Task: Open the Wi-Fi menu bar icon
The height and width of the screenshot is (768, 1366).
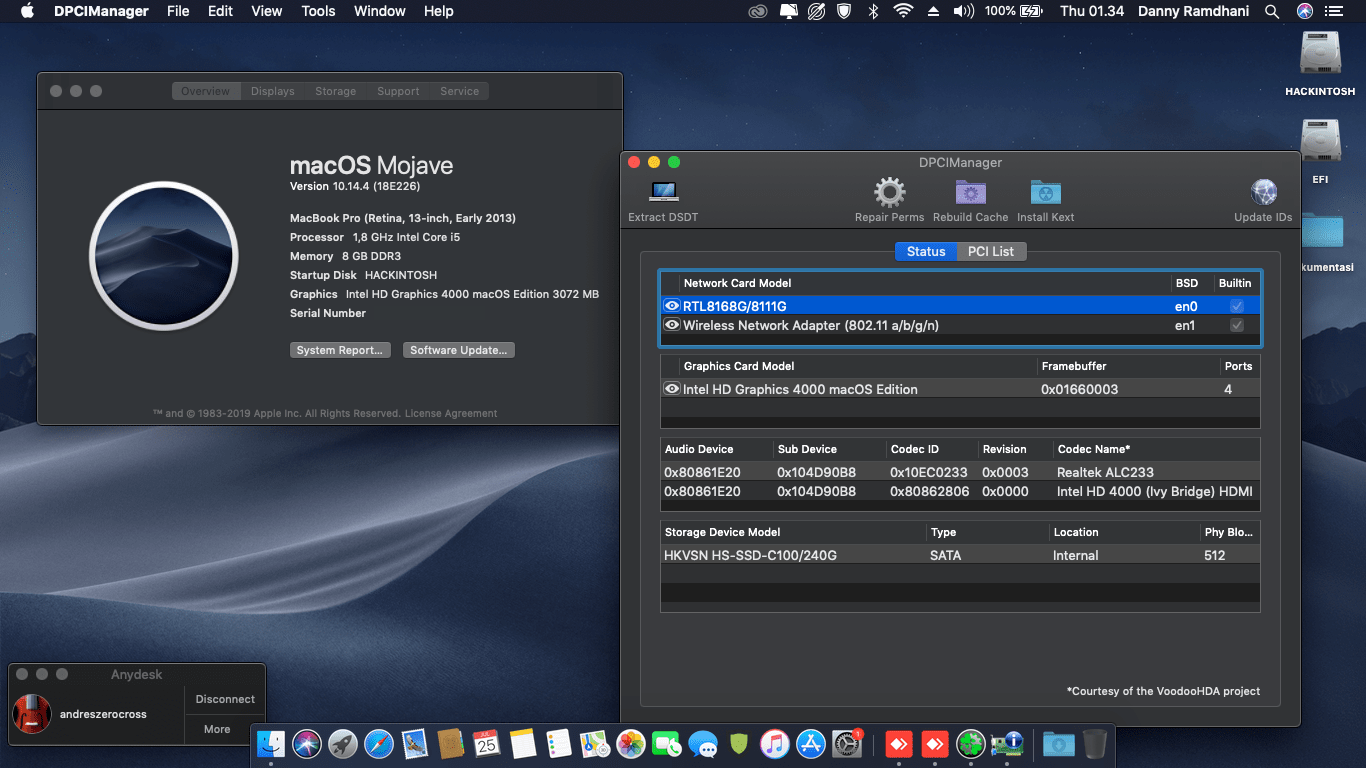Action: coord(903,11)
